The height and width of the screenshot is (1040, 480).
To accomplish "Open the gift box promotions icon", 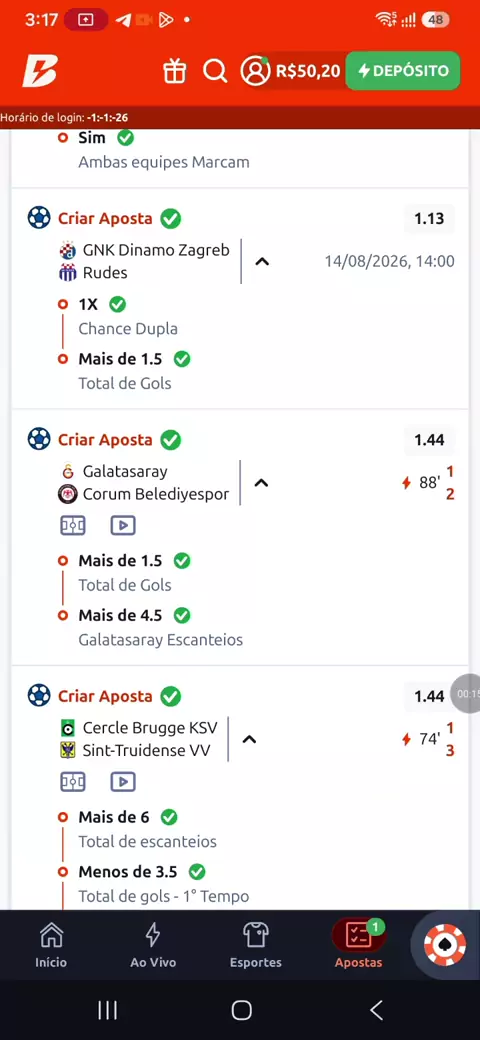I will point(174,70).
